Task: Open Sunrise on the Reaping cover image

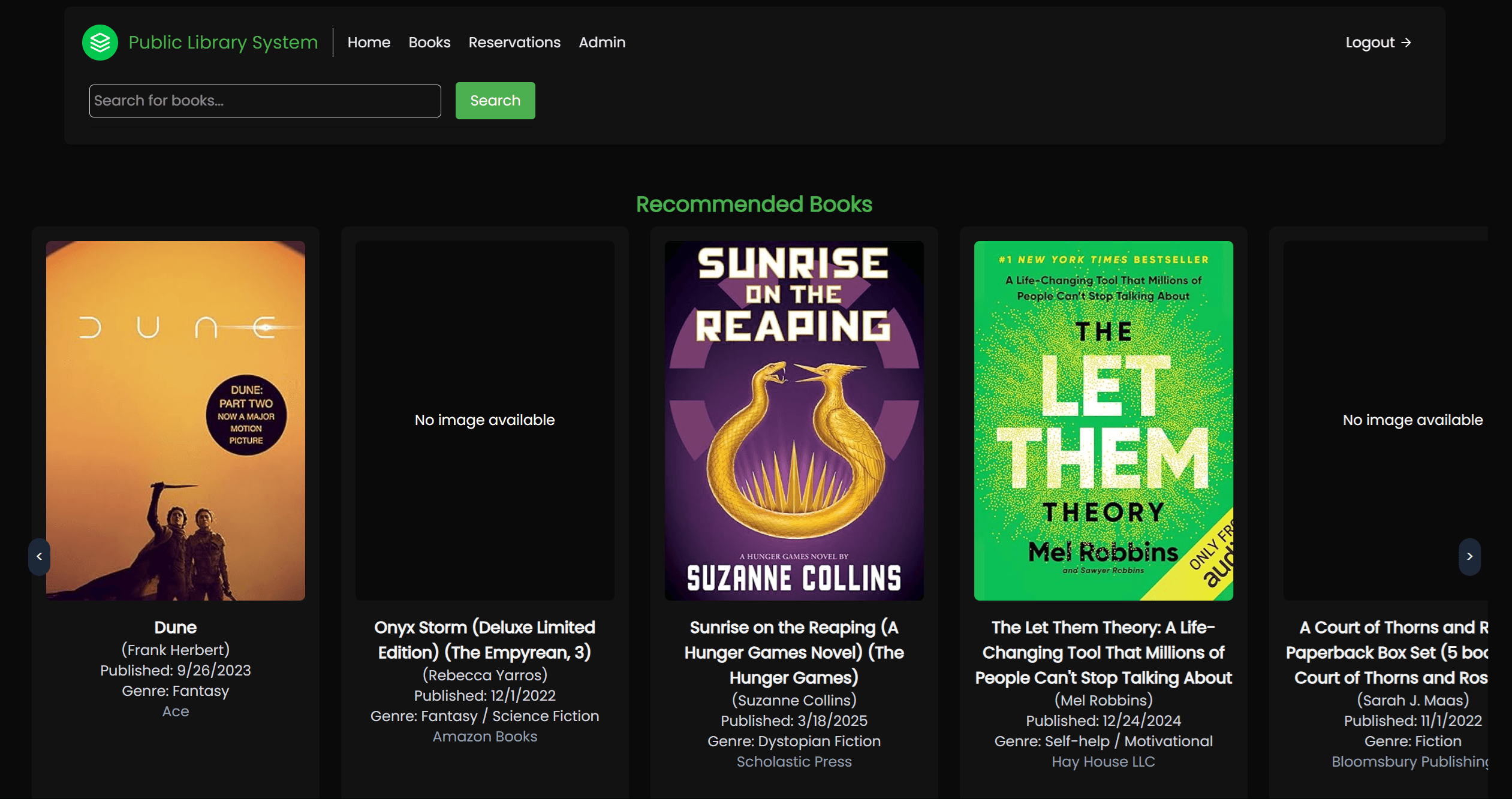Action: (794, 421)
